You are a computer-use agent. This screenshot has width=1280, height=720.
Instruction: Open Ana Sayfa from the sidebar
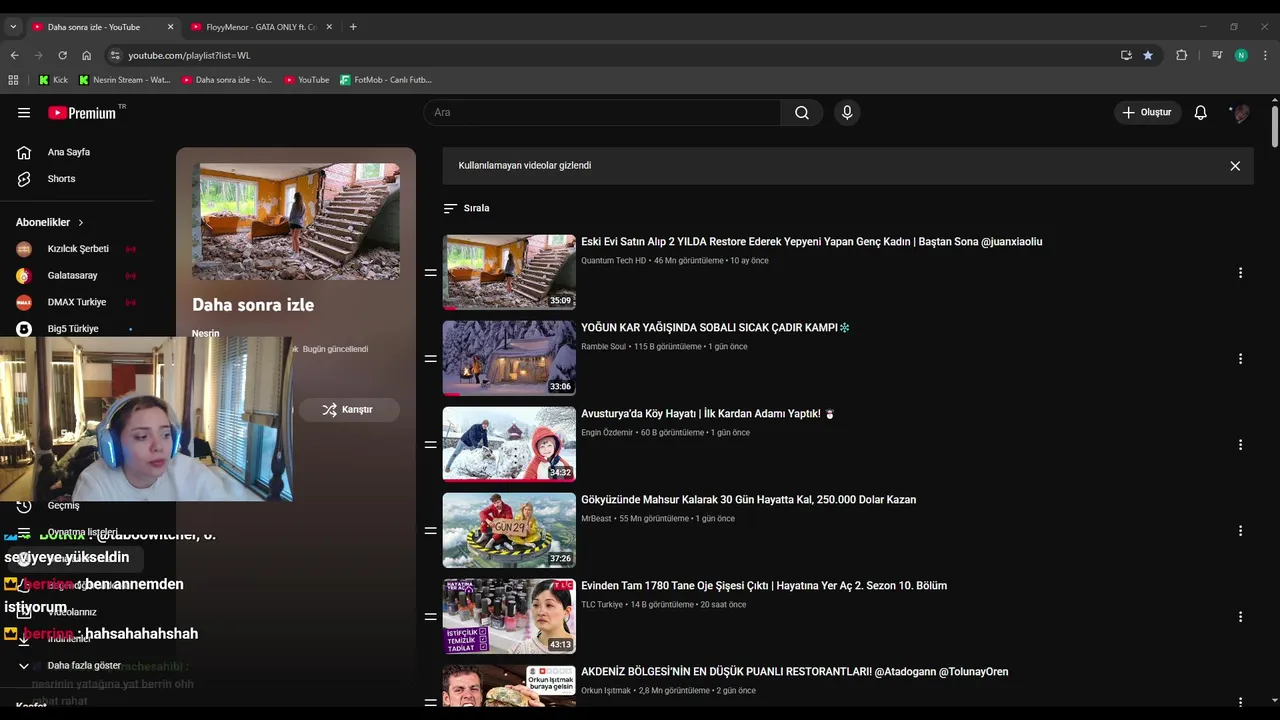(69, 152)
